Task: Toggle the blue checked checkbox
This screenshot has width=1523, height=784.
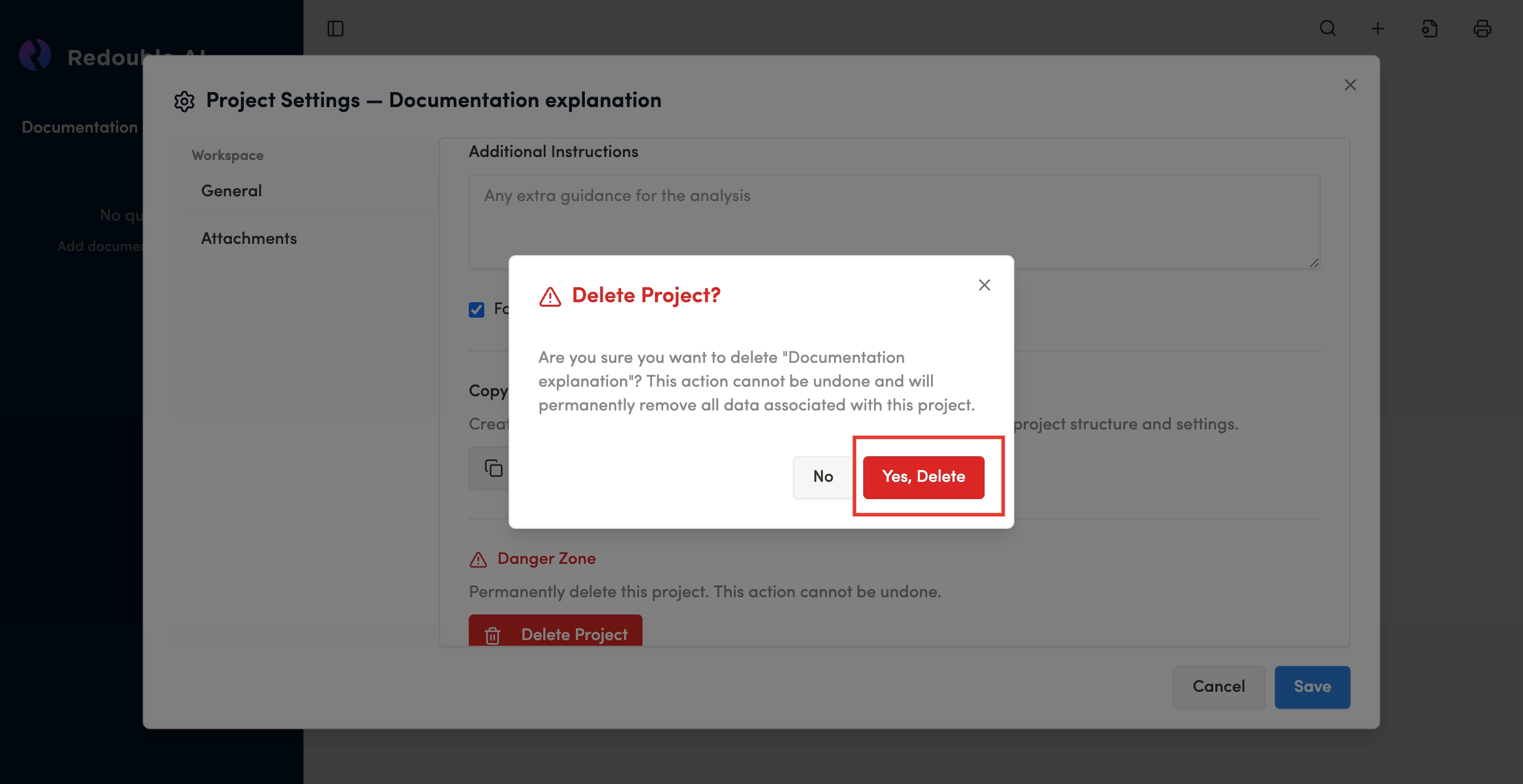Action: pyautogui.click(x=477, y=309)
